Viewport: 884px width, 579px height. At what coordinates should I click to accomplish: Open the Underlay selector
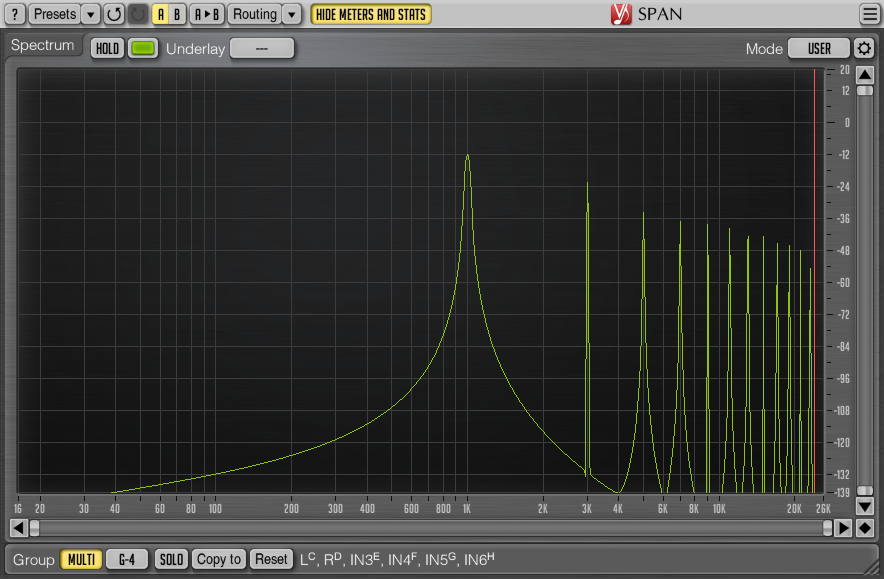262,48
